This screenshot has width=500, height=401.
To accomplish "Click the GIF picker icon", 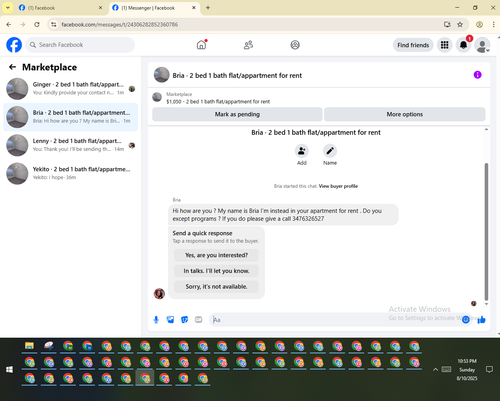I will coord(198,320).
